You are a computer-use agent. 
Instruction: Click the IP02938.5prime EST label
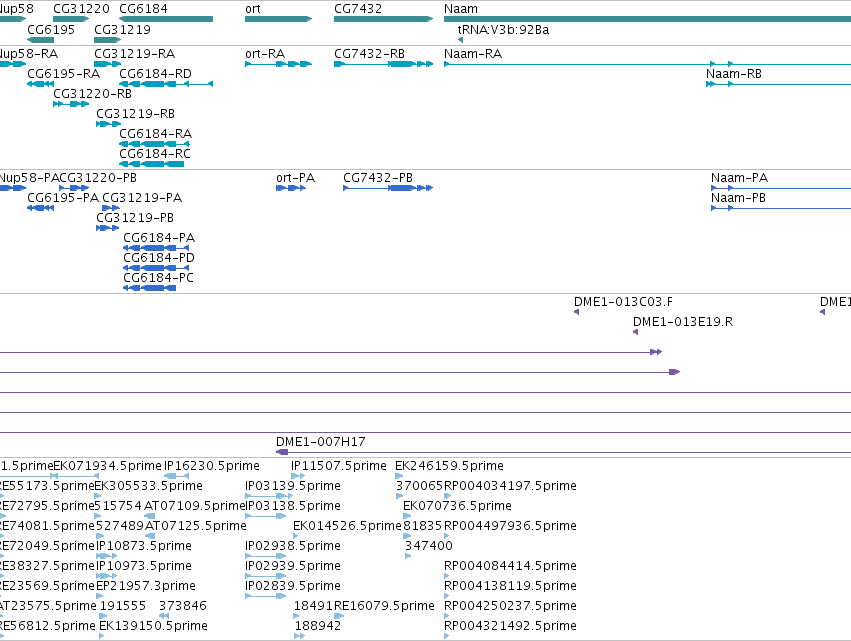point(293,546)
